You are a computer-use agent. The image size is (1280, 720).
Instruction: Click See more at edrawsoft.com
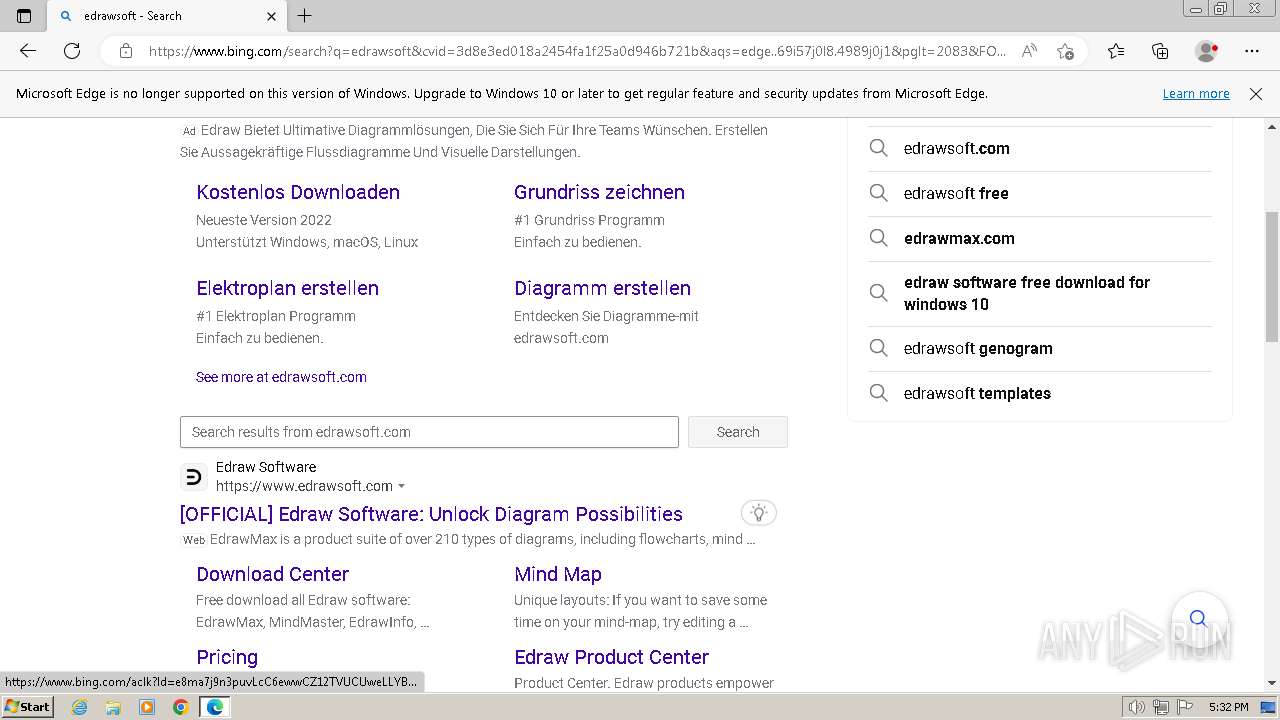click(x=281, y=377)
